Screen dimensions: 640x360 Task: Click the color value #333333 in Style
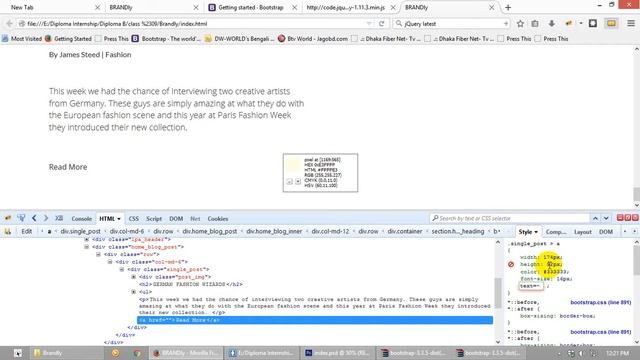pos(556,272)
